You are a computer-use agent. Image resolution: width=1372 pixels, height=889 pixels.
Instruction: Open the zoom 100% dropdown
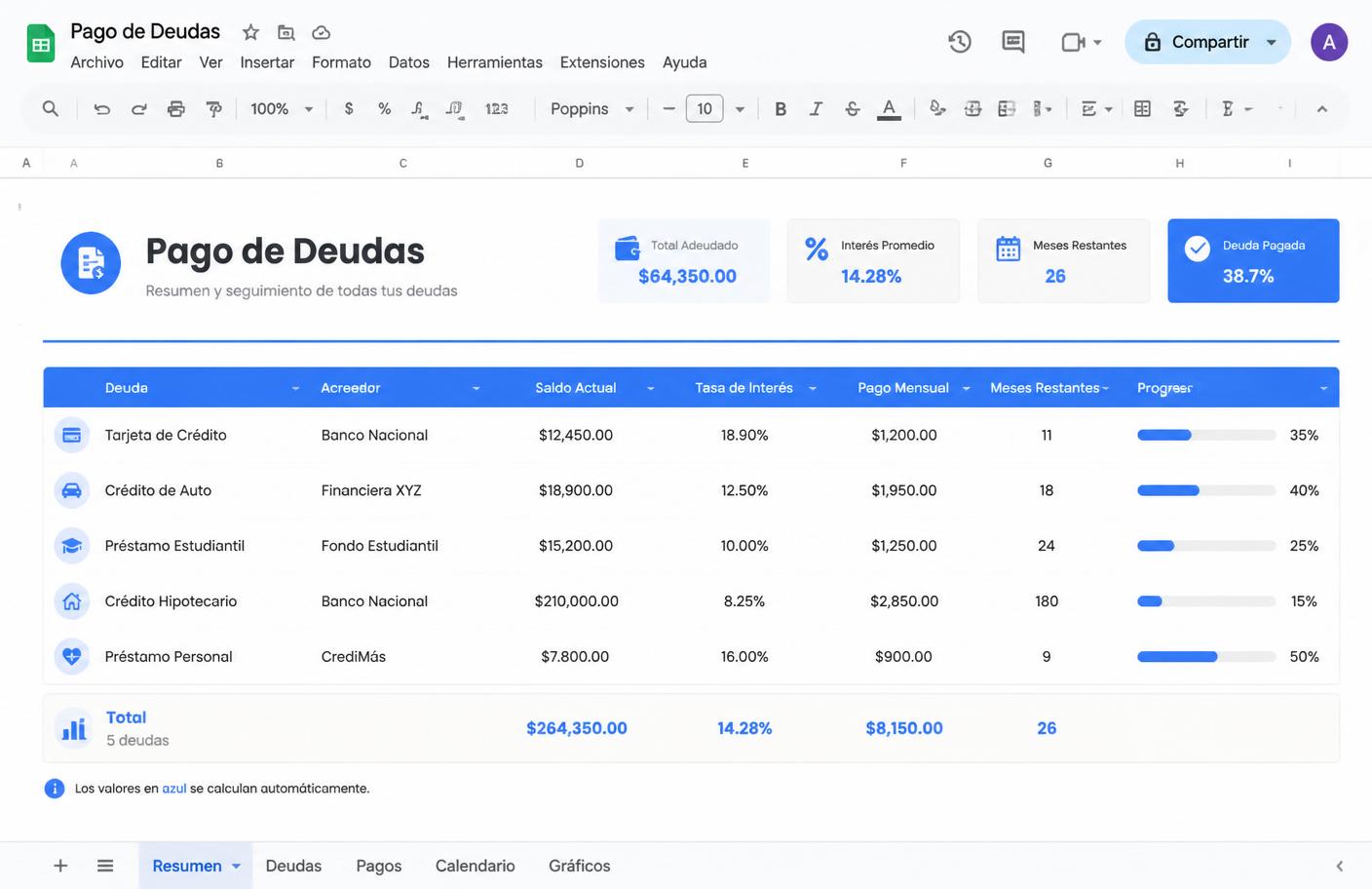coord(282,109)
